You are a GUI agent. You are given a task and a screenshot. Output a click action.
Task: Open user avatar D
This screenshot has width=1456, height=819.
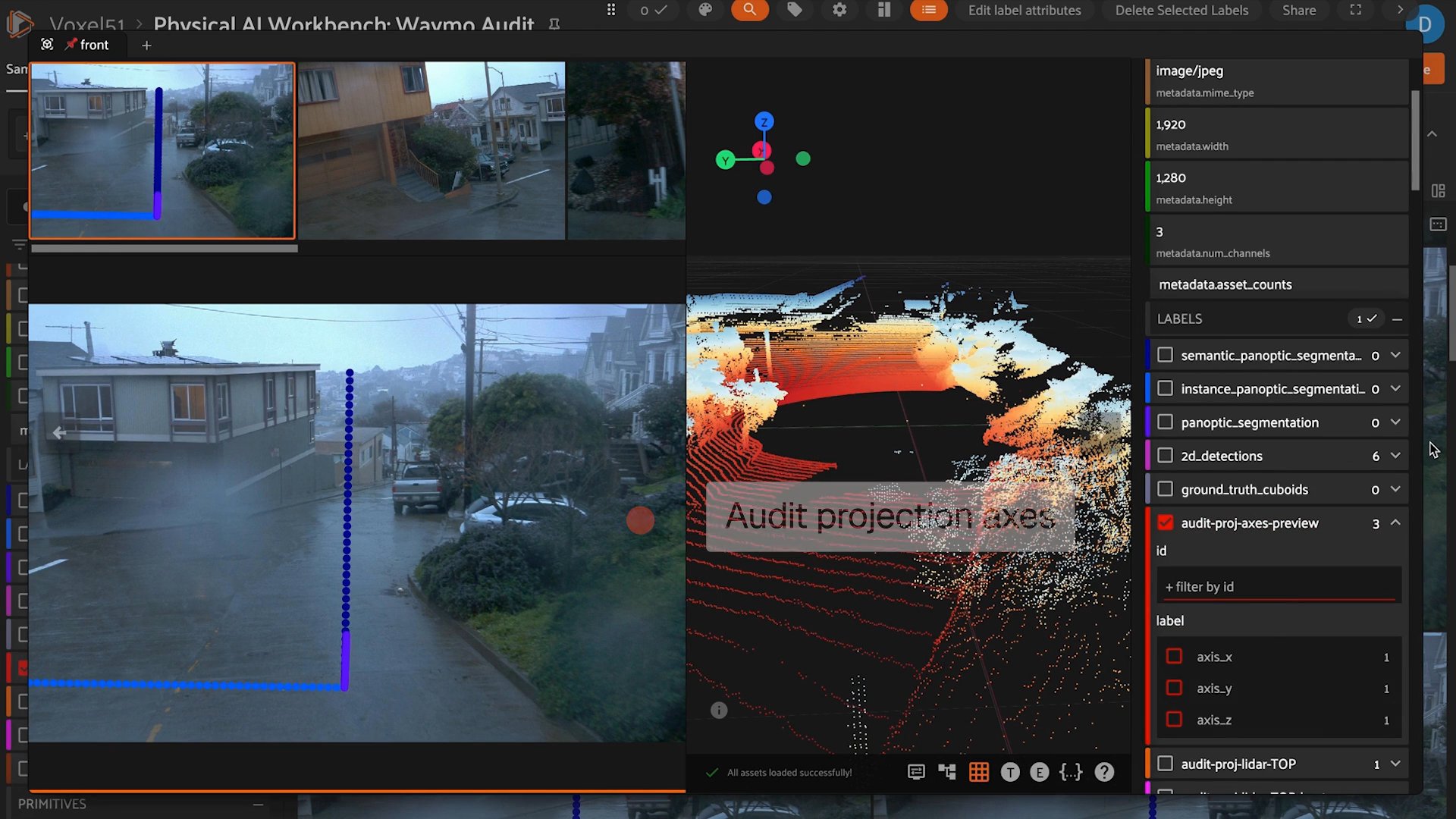1424,24
